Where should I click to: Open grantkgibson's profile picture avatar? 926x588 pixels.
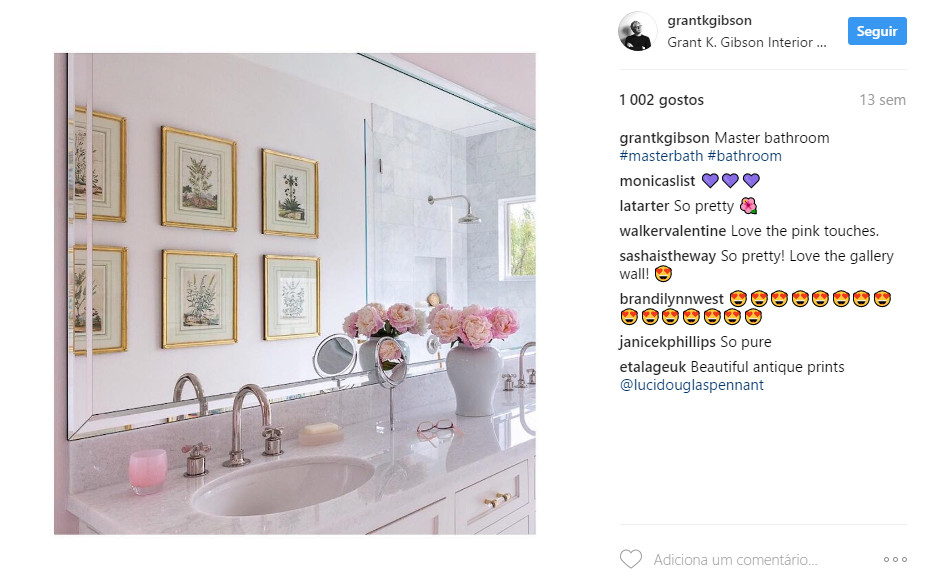pyautogui.click(x=638, y=31)
